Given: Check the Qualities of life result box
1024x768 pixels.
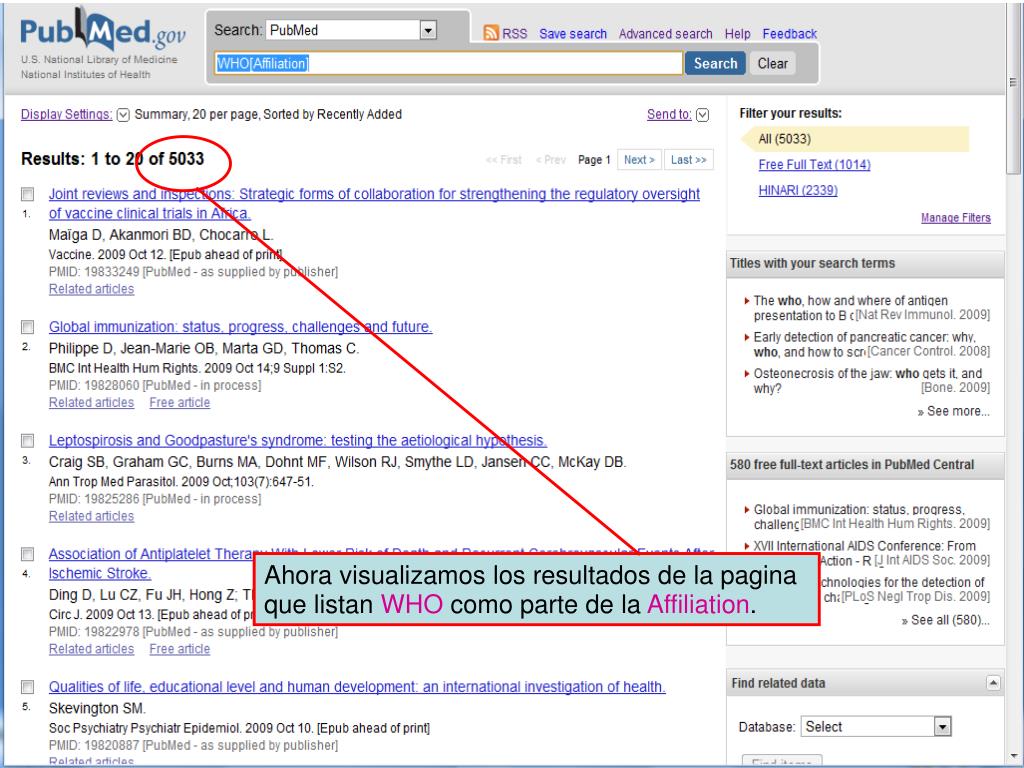Looking at the screenshot, I should (x=27, y=687).
